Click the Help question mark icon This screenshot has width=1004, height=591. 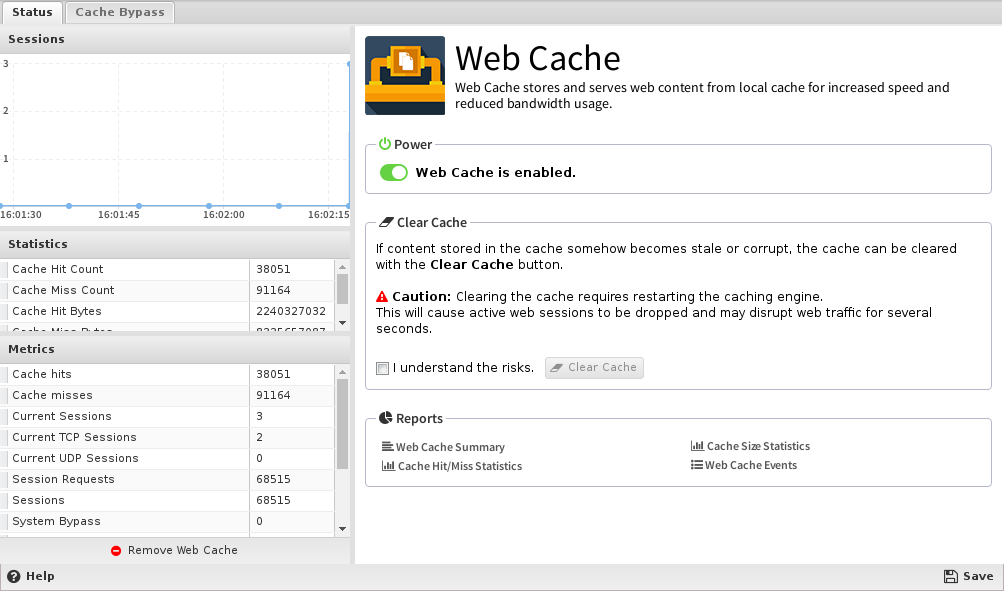(14, 576)
